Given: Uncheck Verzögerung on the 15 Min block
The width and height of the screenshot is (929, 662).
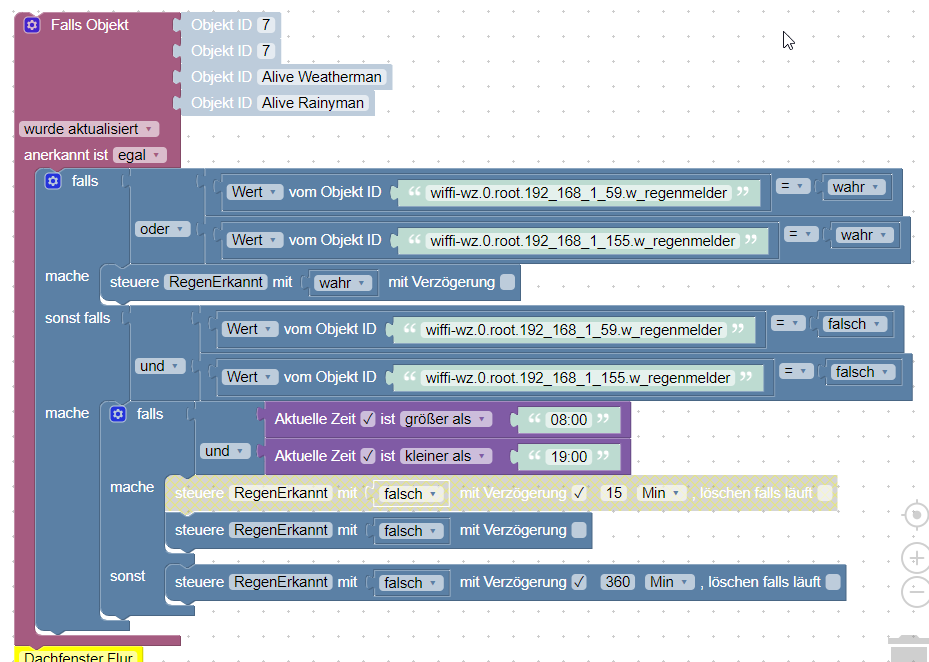Looking at the screenshot, I should tap(579, 493).
